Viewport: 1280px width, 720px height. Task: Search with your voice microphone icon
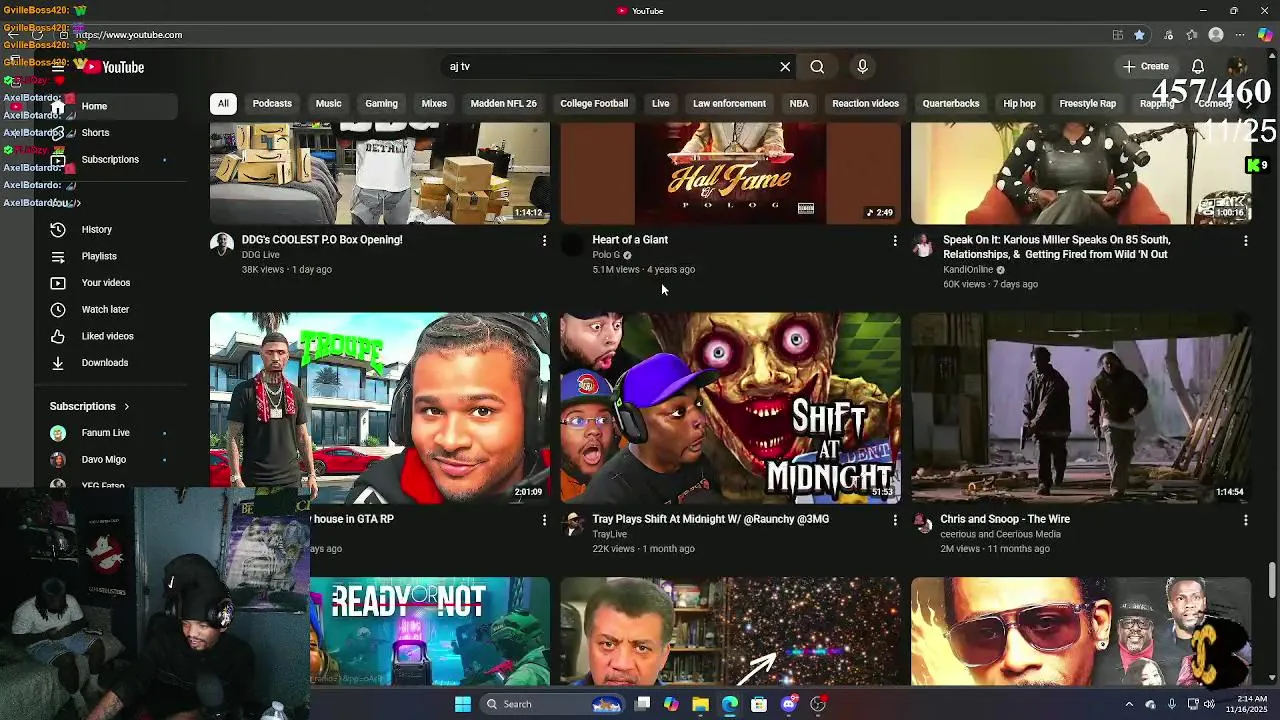pyautogui.click(x=862, y=67)
